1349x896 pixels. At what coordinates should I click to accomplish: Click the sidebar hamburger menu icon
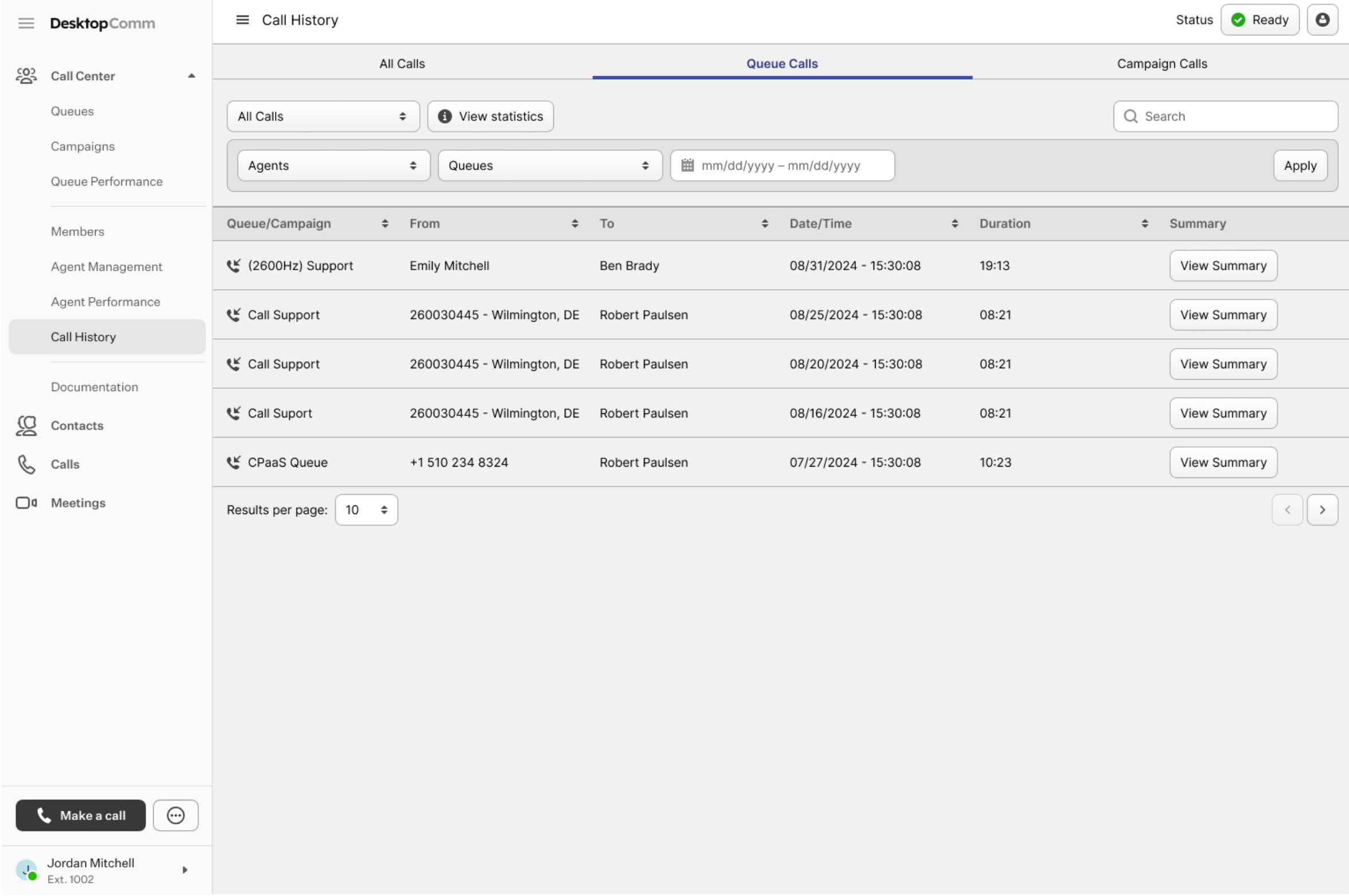pos(26,23)
